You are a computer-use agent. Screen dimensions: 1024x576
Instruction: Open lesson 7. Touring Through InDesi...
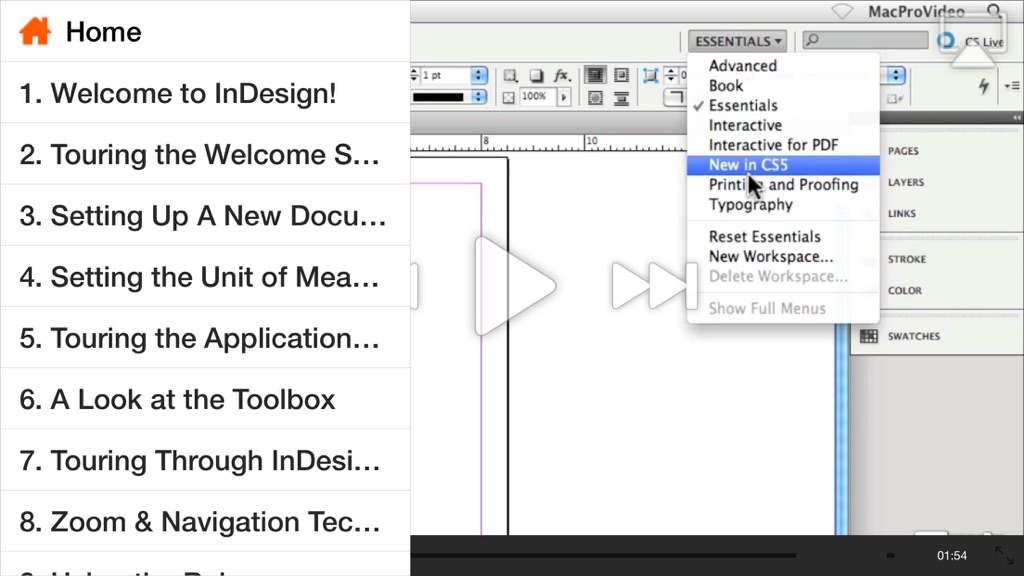coord(205,460)
